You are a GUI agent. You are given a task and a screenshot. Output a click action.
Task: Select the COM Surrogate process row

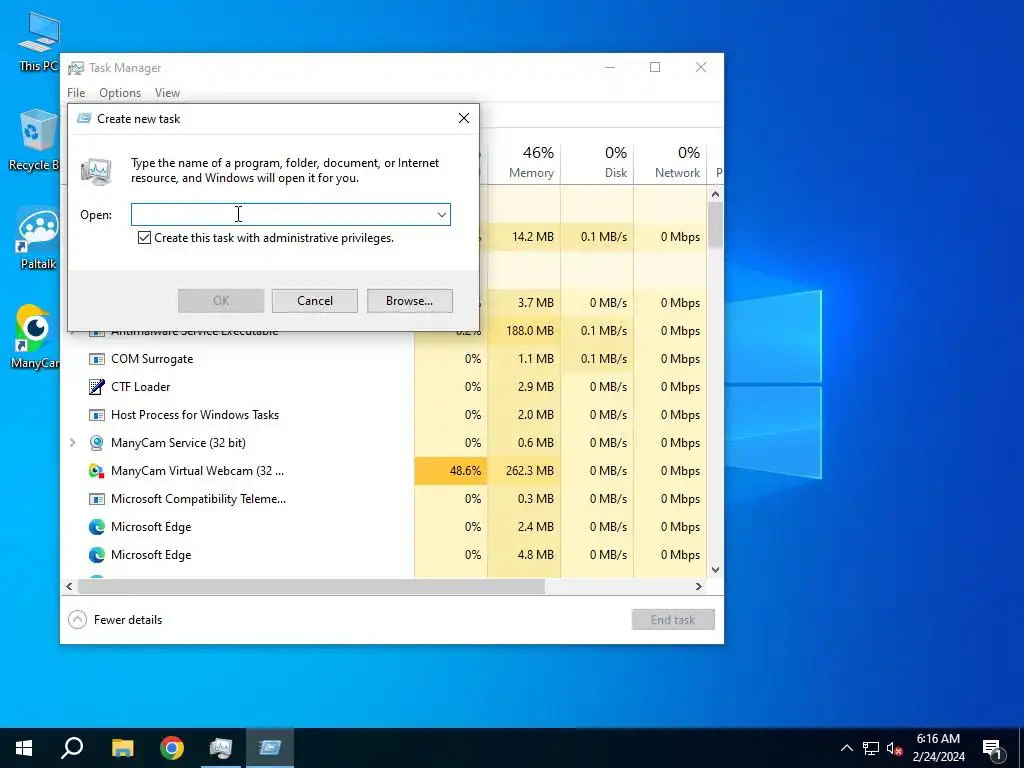(x=385, y=359)
